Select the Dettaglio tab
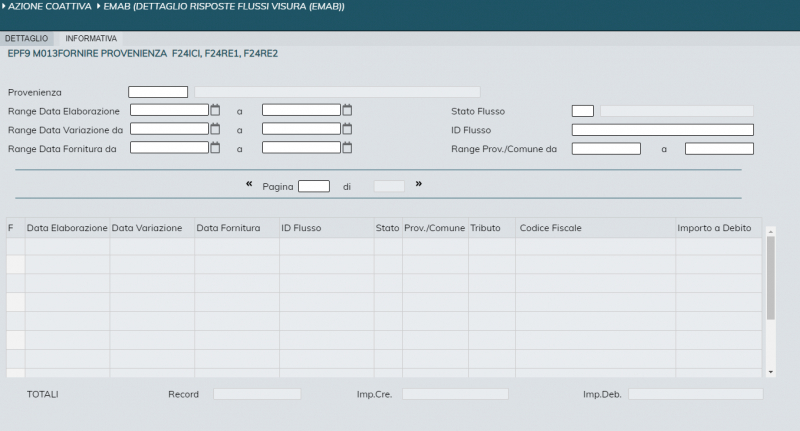The image size is (800, 431). (x=26, y=38)
